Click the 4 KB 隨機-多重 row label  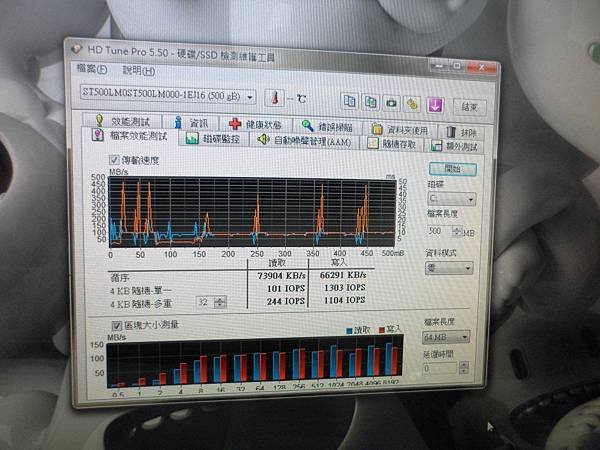click(x=141, y=304)
